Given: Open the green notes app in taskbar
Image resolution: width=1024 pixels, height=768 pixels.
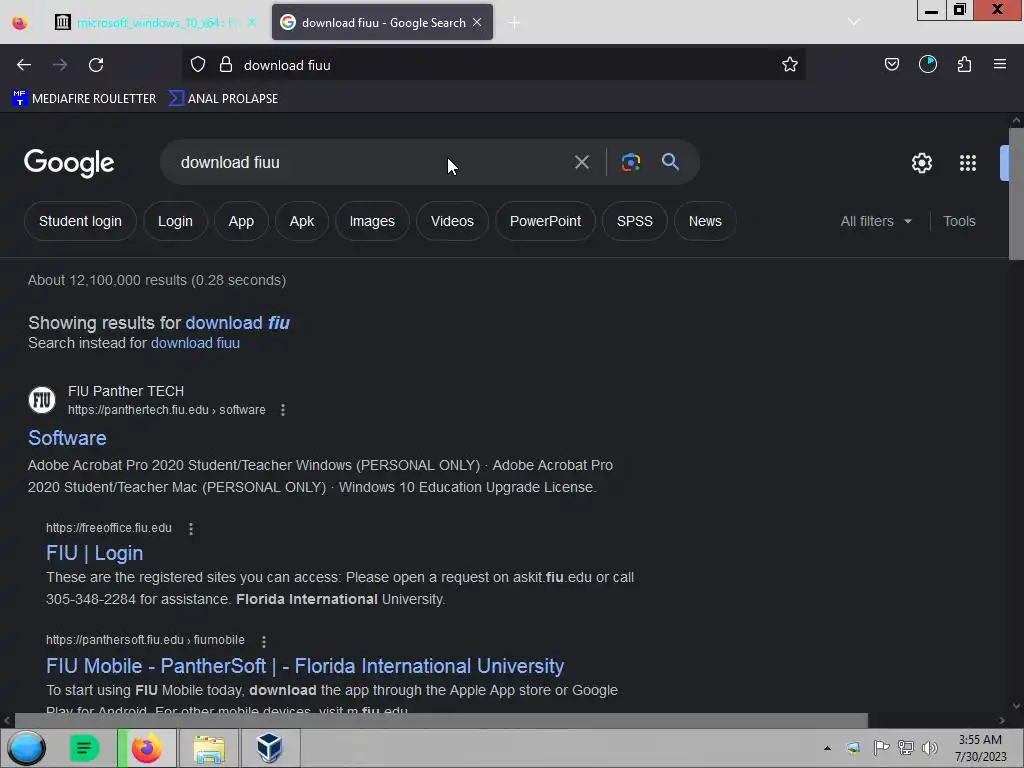Looking at the screenshot, I should point(84,748).
